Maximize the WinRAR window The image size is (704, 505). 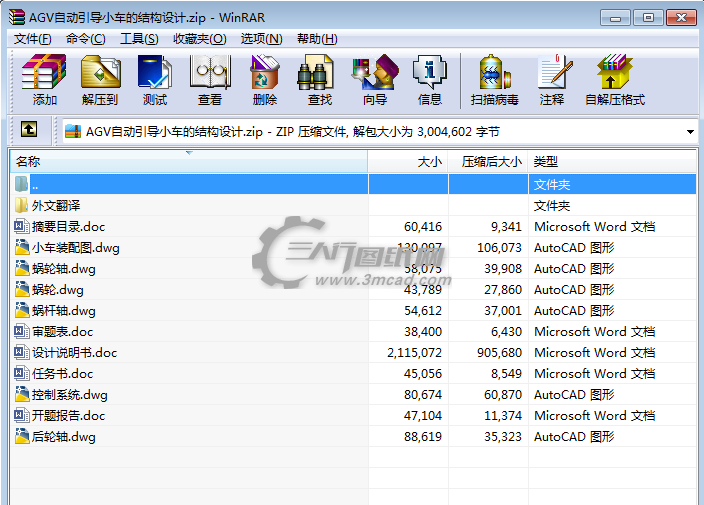click(648, 18)
